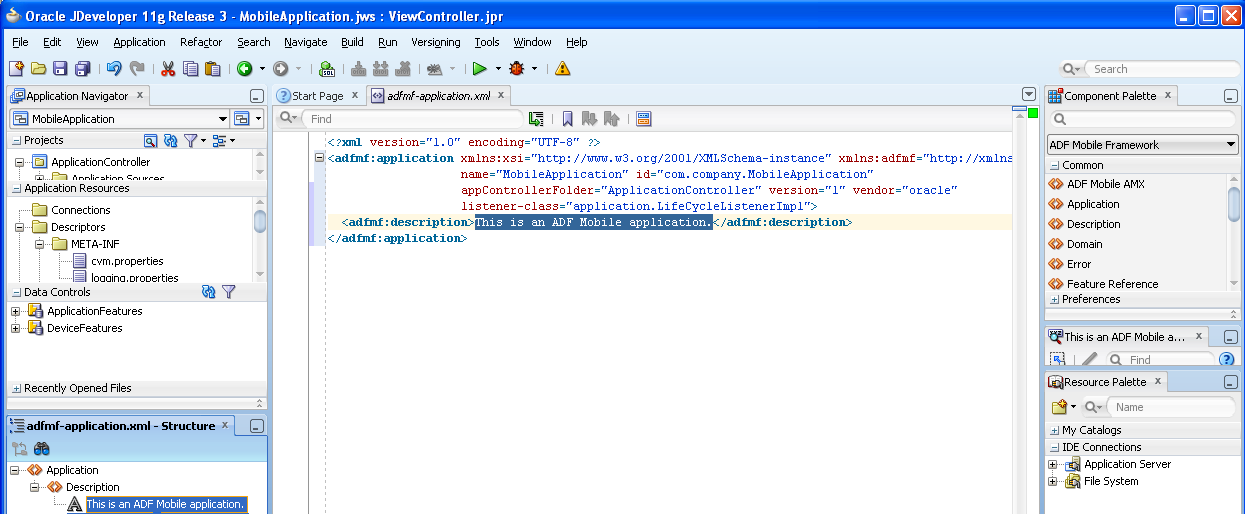Viewport: 1245px width, 514px height.
Task: Close the Application Navigator tab
Action: (x=140, y=95)
